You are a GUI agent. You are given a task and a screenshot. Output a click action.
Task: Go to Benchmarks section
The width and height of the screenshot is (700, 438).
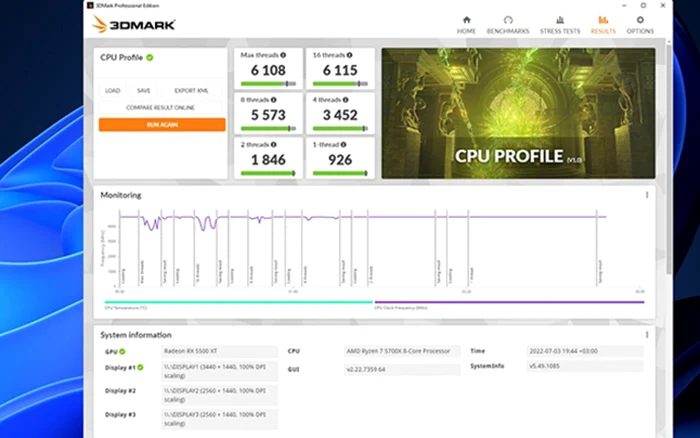coord(508,25)
